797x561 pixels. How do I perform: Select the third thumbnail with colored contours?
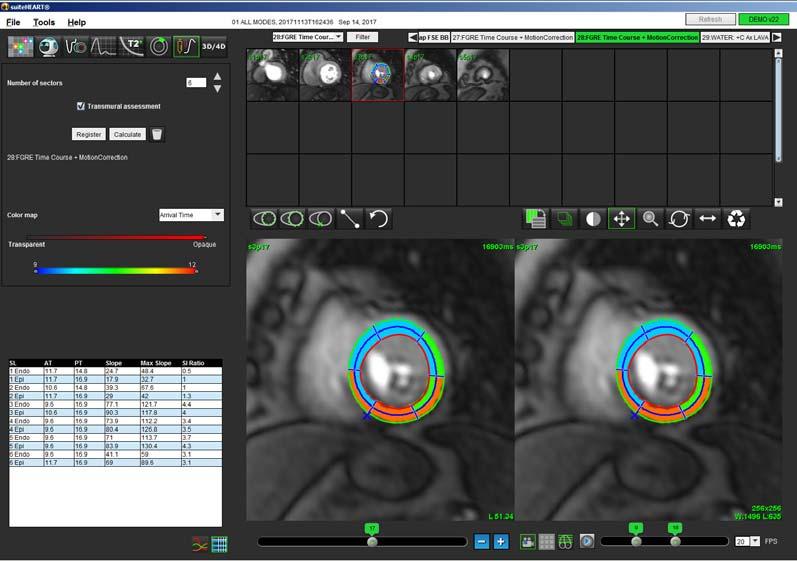378,75
